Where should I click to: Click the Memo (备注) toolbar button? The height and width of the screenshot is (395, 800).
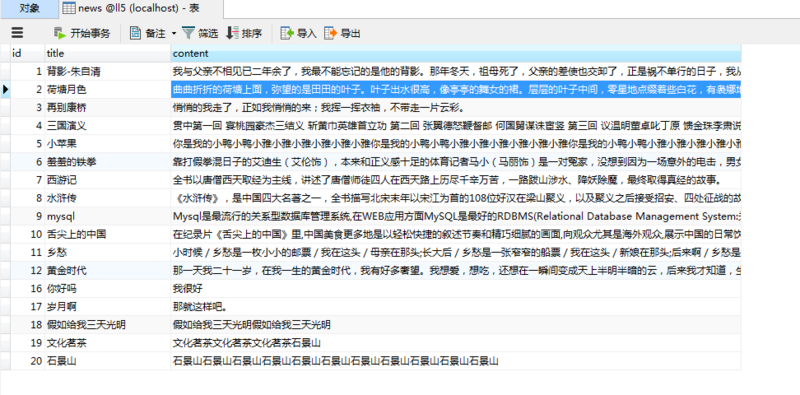pyautogui.click(x=147, y=33)
